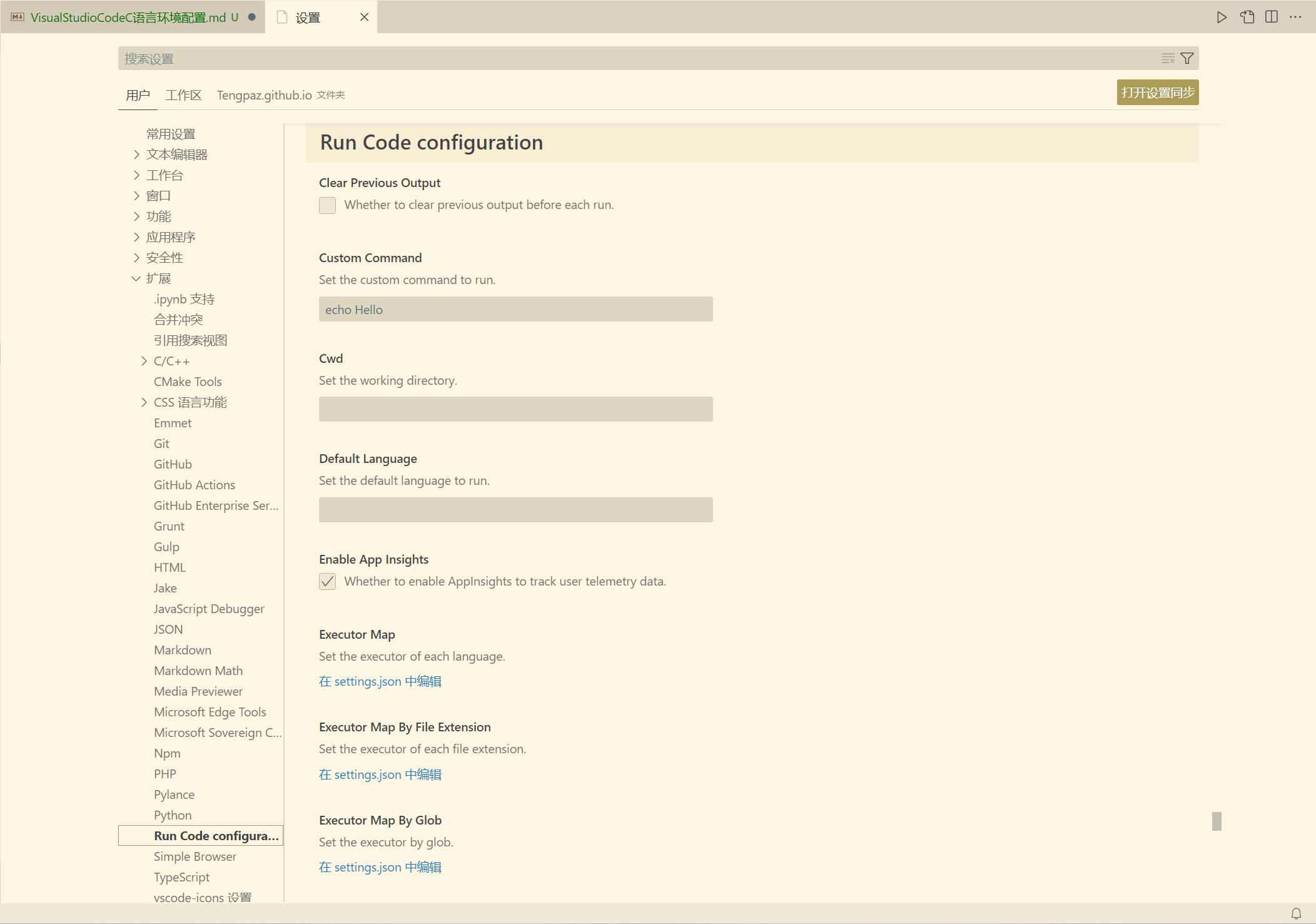Split the editor with the split icon
The height and width of the screenshot is (924, 1316).
tap(1271, 17)
